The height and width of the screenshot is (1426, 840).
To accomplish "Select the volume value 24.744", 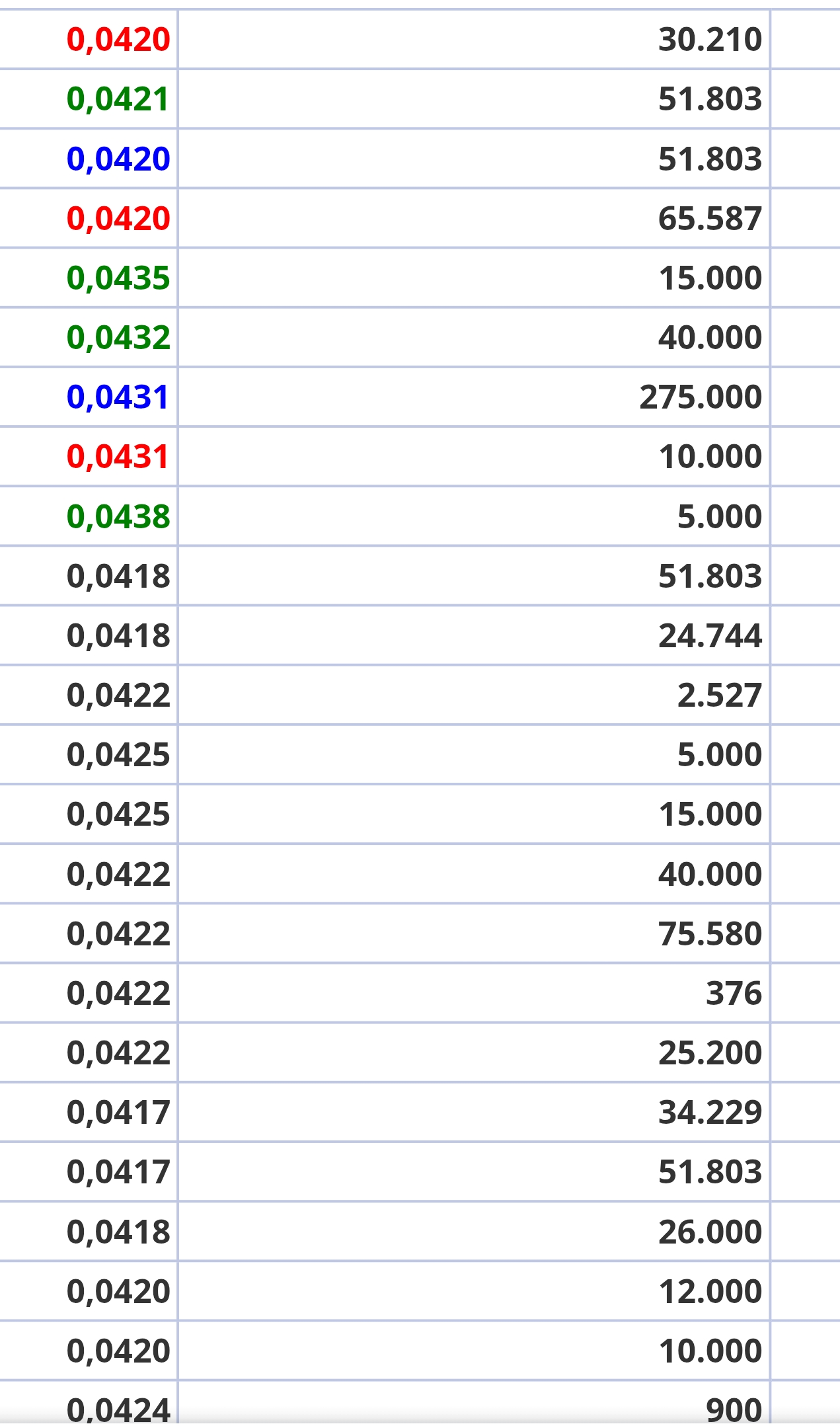I will [710, 636].
